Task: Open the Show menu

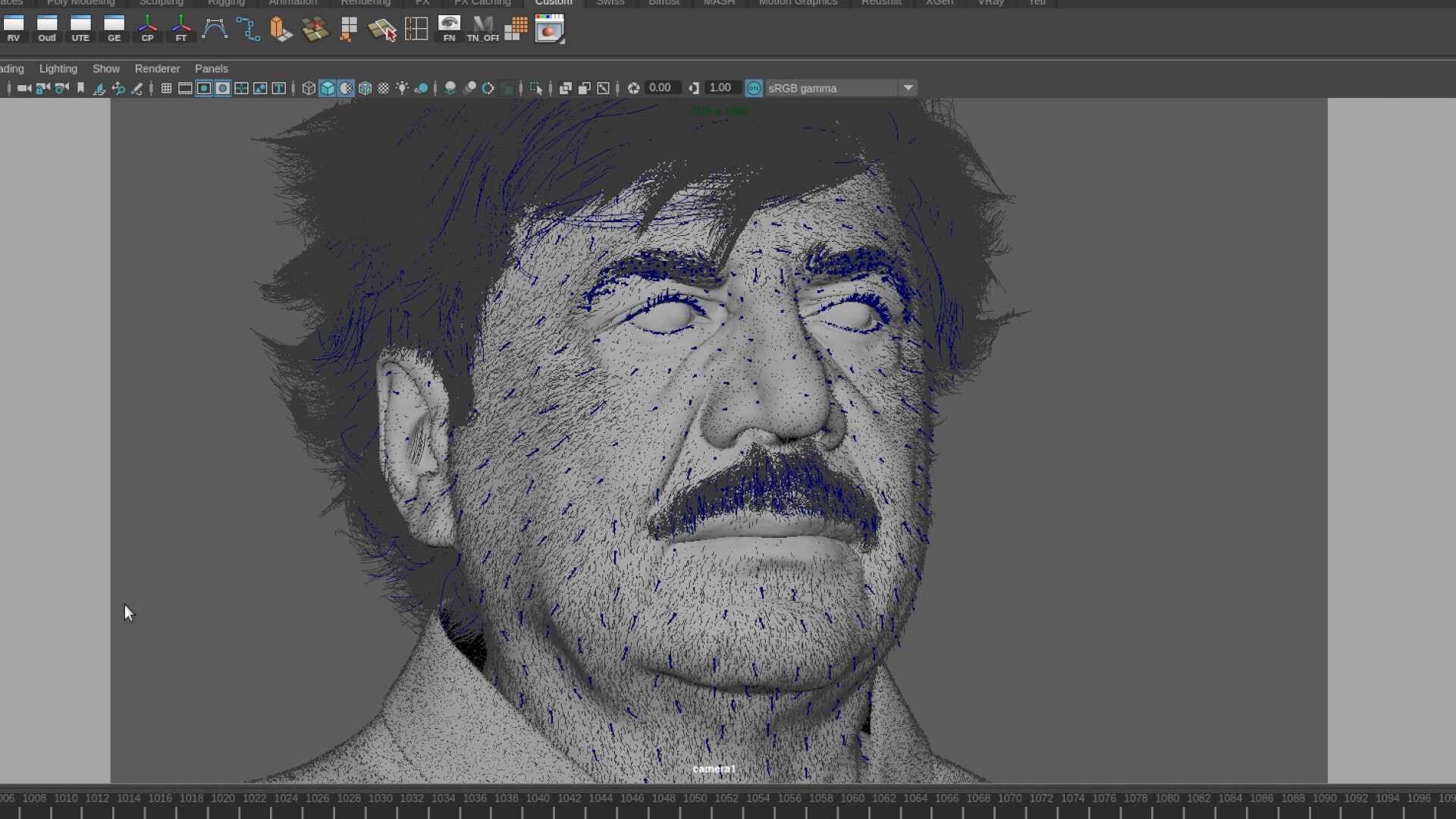Action: pyautogui.click(x=106, y=68)
